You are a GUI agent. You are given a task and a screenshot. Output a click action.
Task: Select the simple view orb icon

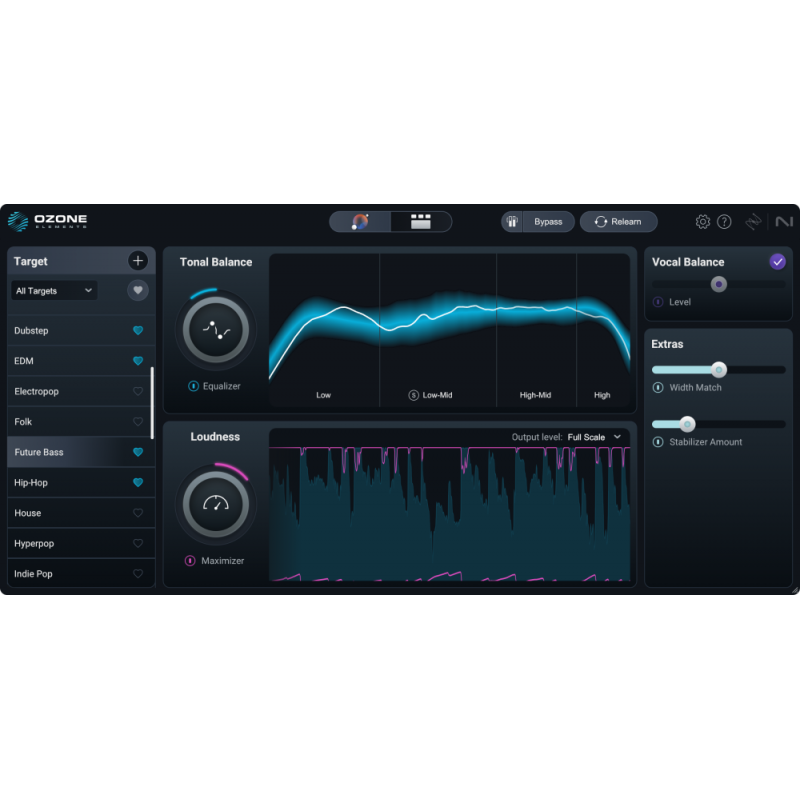(359, 221)
